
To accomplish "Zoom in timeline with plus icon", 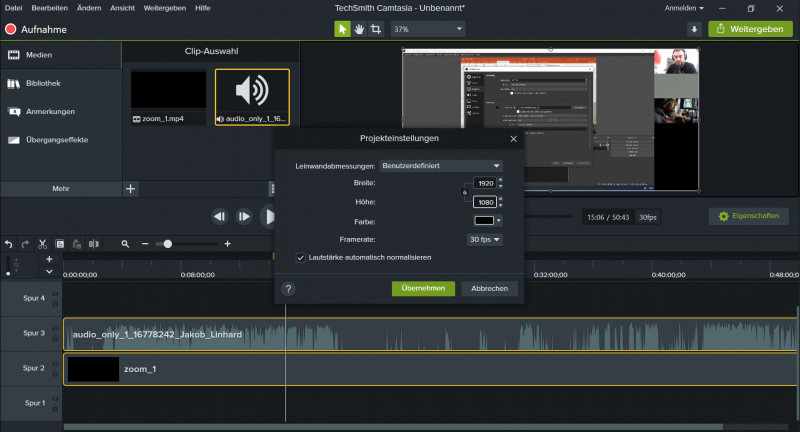I will click(228, 244).
